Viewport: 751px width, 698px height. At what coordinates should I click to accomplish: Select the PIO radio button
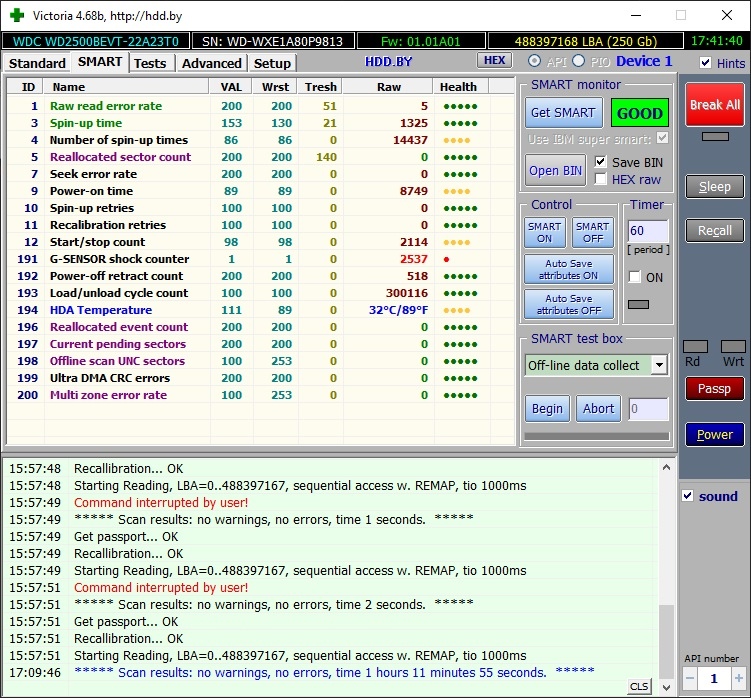point(578,62)
